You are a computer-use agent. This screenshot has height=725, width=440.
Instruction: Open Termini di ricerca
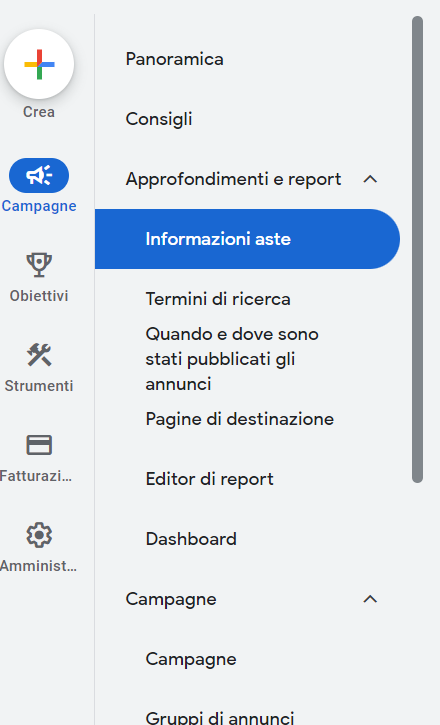tap(218, 299)
